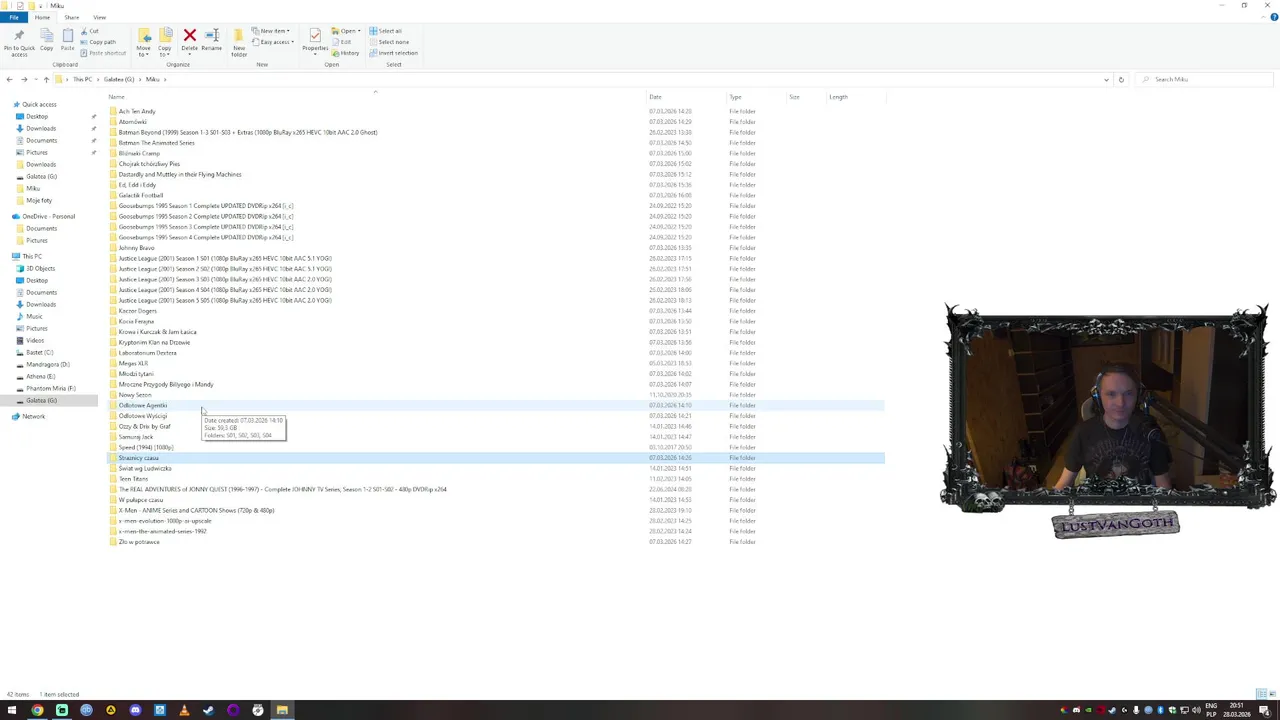This screenshot has width=1280, height=720.
Task: Open the Easy access dropdown
Action: [273, 42]
